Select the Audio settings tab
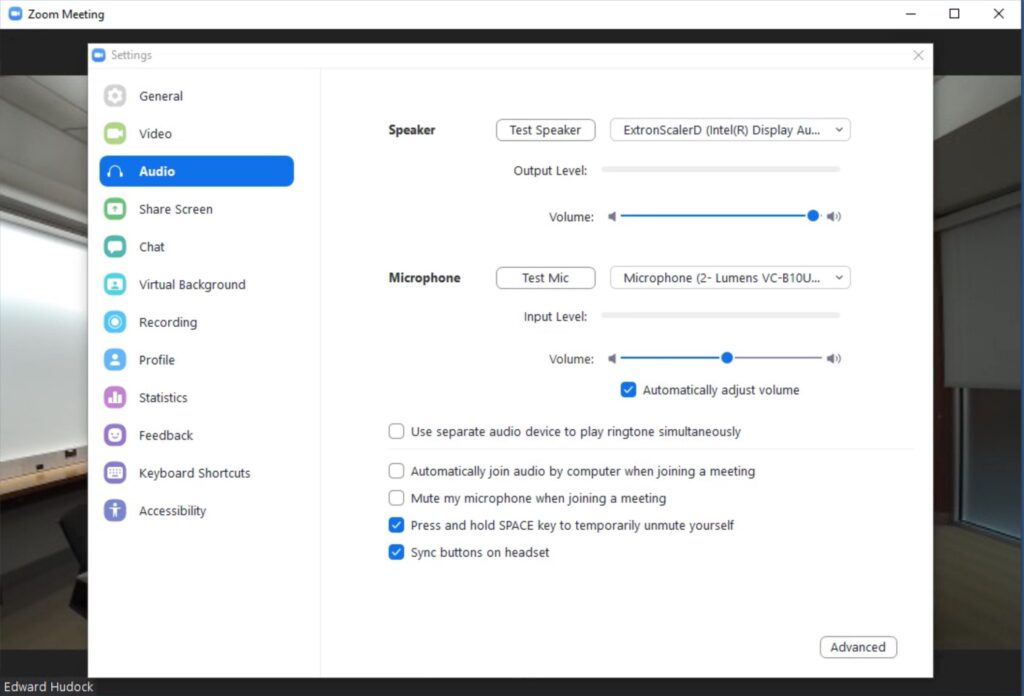This screenshot has height=696, width=1024. [197, 171]
